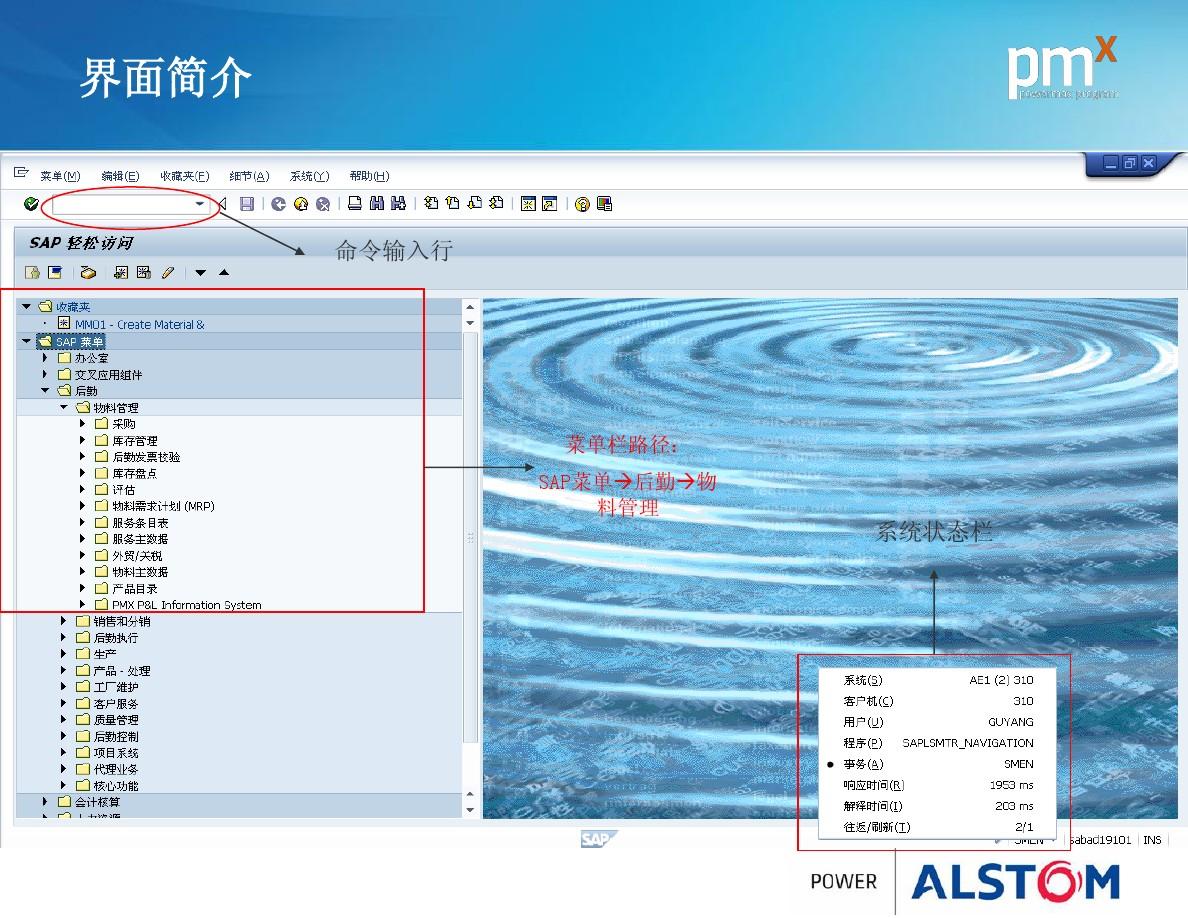The width and height of the screenshot is (1188, 918).
Task: Select 事务(A) option in status popup
Action: tap(938, 764)
